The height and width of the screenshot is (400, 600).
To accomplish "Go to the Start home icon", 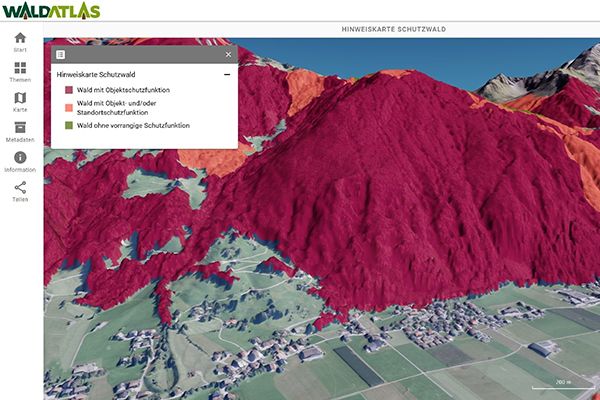I will [20, 39].
